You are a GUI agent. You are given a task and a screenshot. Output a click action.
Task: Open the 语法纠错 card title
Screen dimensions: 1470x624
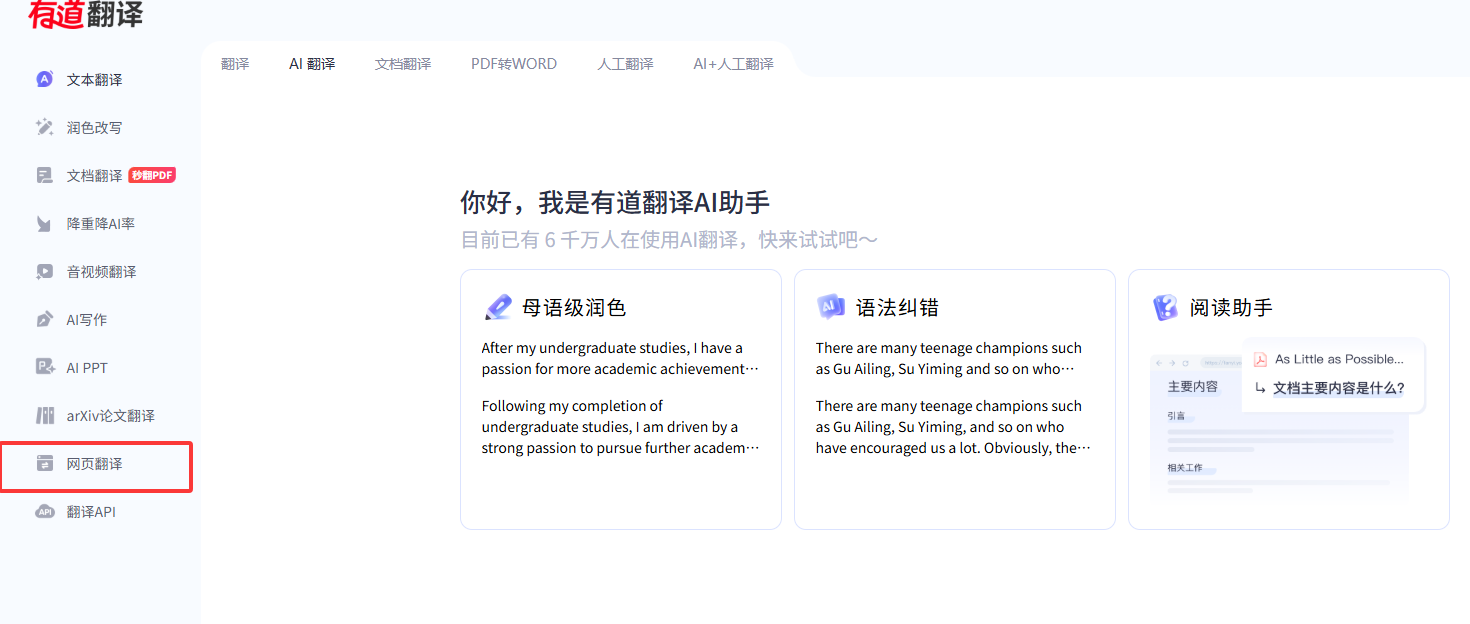[x=897, y=308]
